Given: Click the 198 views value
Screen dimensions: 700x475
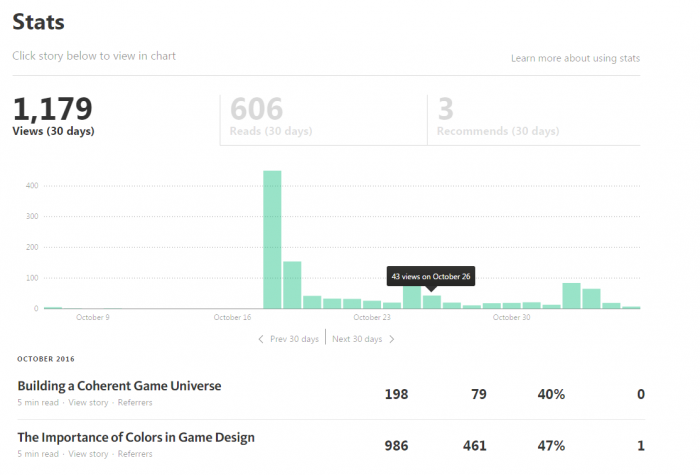Looking at the screenshot, I should [396, 394].
